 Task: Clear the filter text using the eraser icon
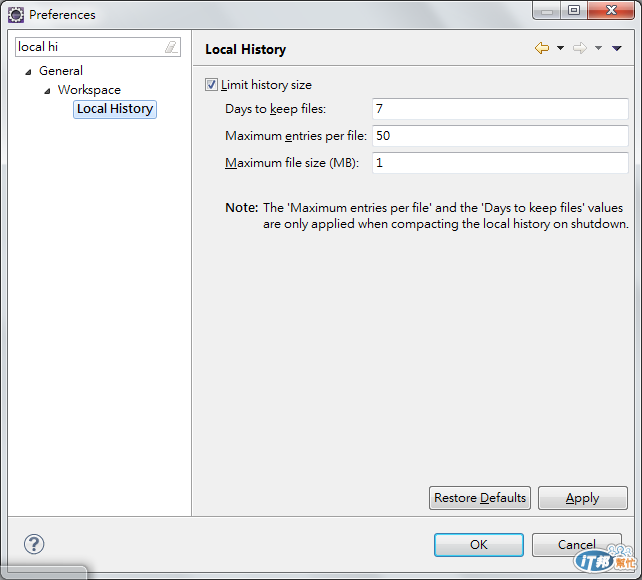[x=171, y=47]
